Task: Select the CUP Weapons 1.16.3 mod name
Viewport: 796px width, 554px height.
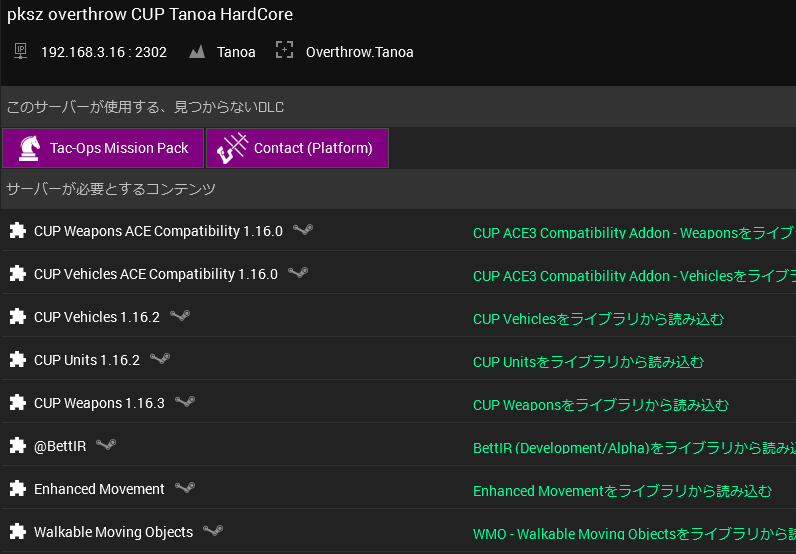Action: tap(100, 403)
